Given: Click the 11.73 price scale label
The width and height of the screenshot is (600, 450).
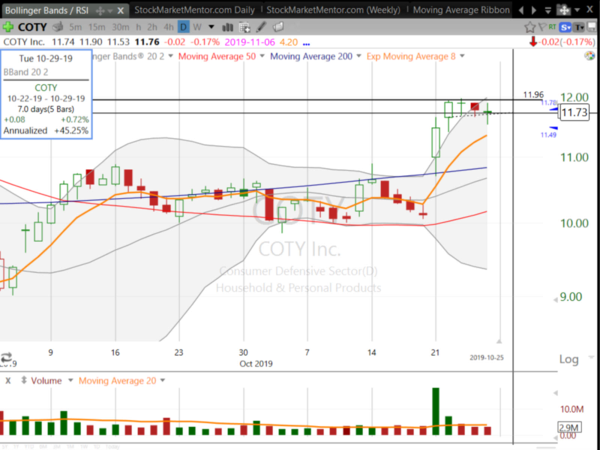Looking at the screenshot, I should click(x=574, y=113).
